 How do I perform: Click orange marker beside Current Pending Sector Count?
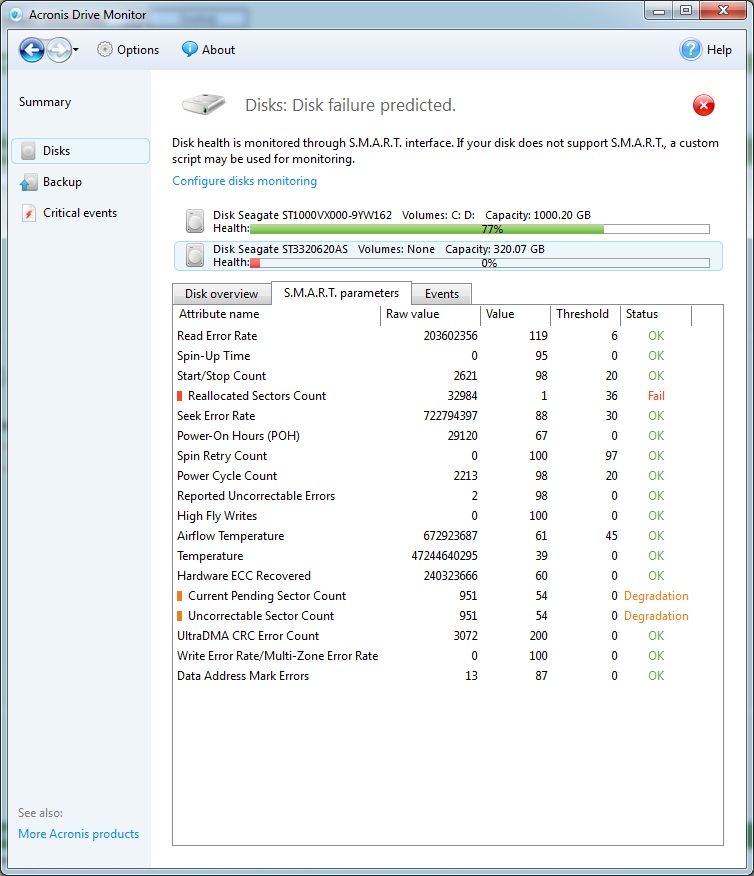179,596
